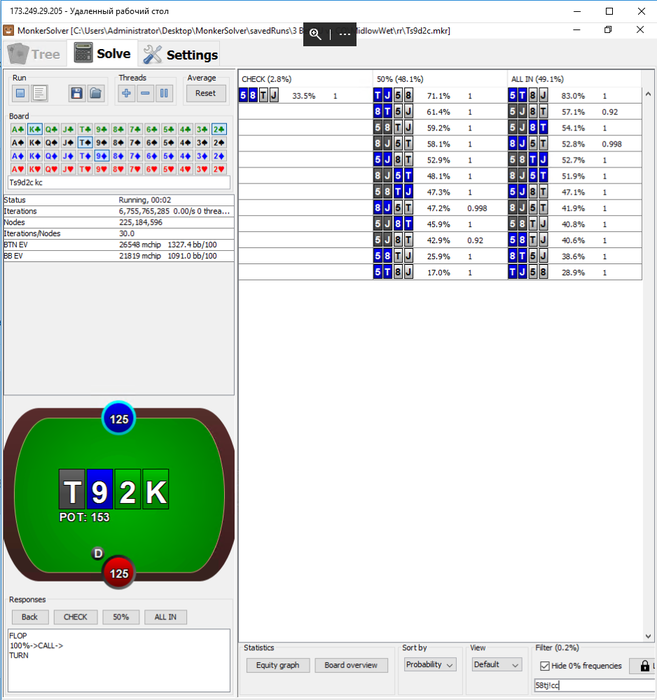The height and width of the screenshot is (700, 657).
Task: Click the 50% (48.1%) column header
Action: tap(440, 79)
